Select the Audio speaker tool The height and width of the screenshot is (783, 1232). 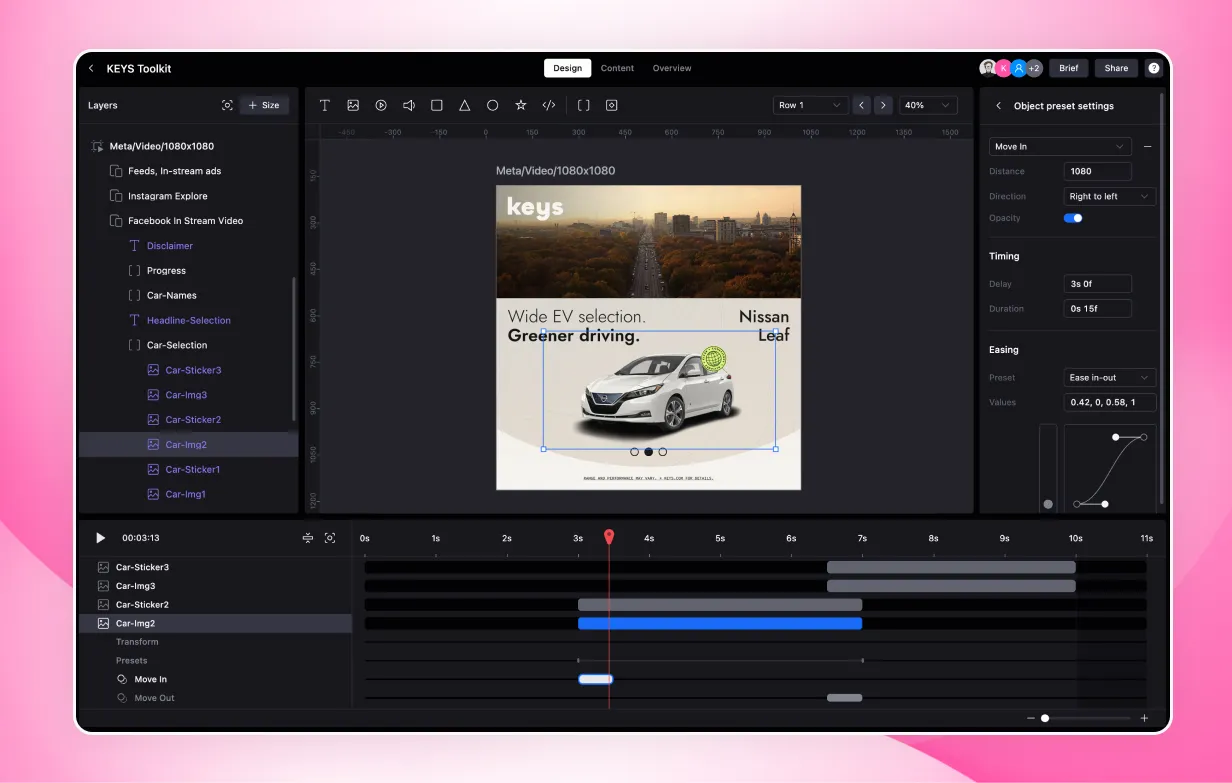tap(409, 105)
